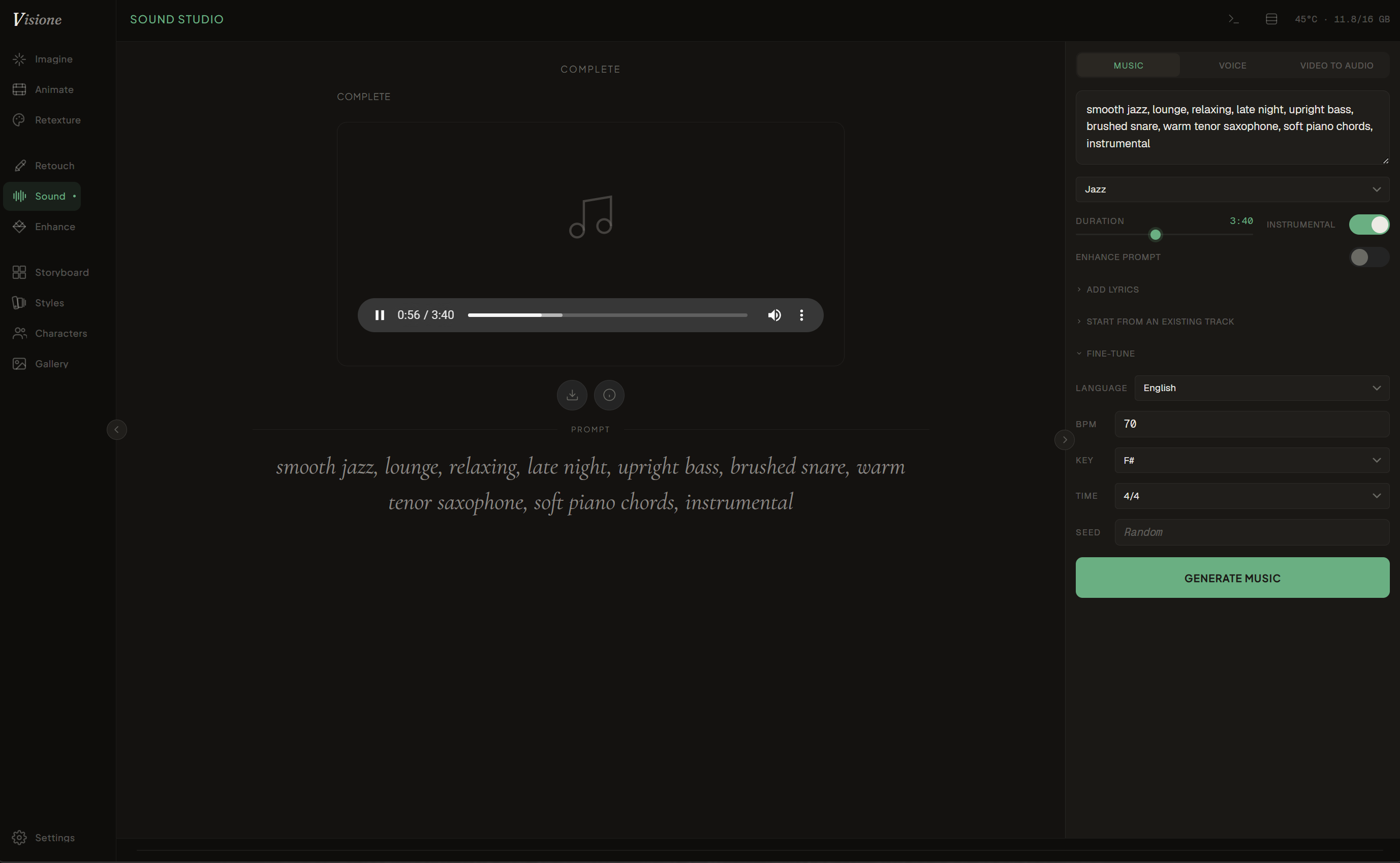Switch to the Voice tab
1400x863 pixels.
(1232, 66)
